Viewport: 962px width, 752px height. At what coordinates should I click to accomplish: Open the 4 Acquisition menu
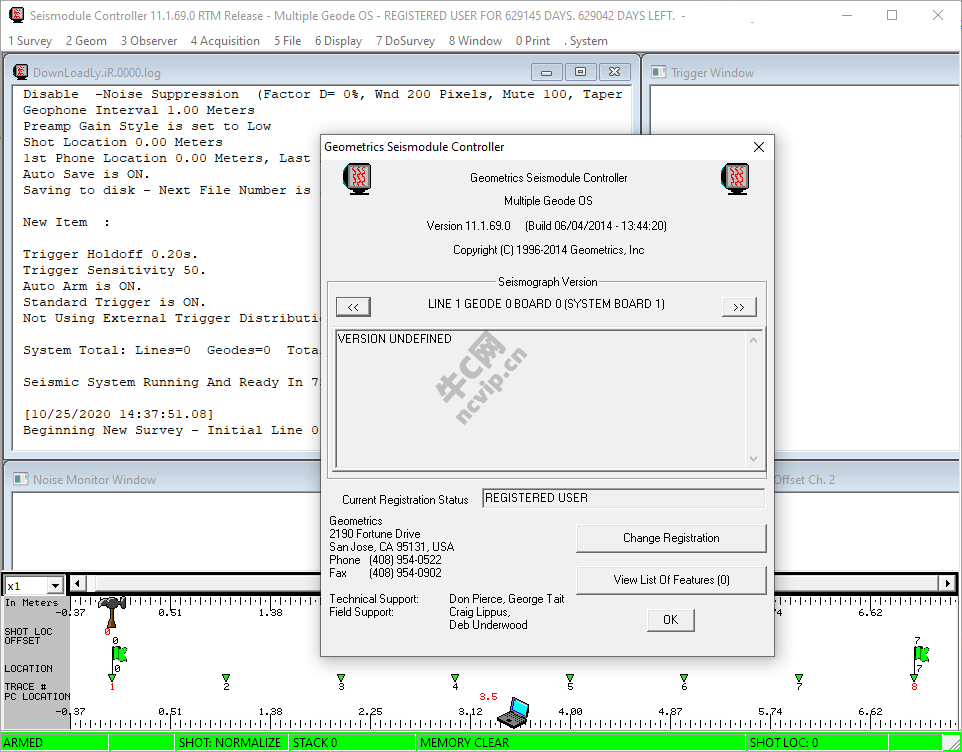click(x=225, y=41)
